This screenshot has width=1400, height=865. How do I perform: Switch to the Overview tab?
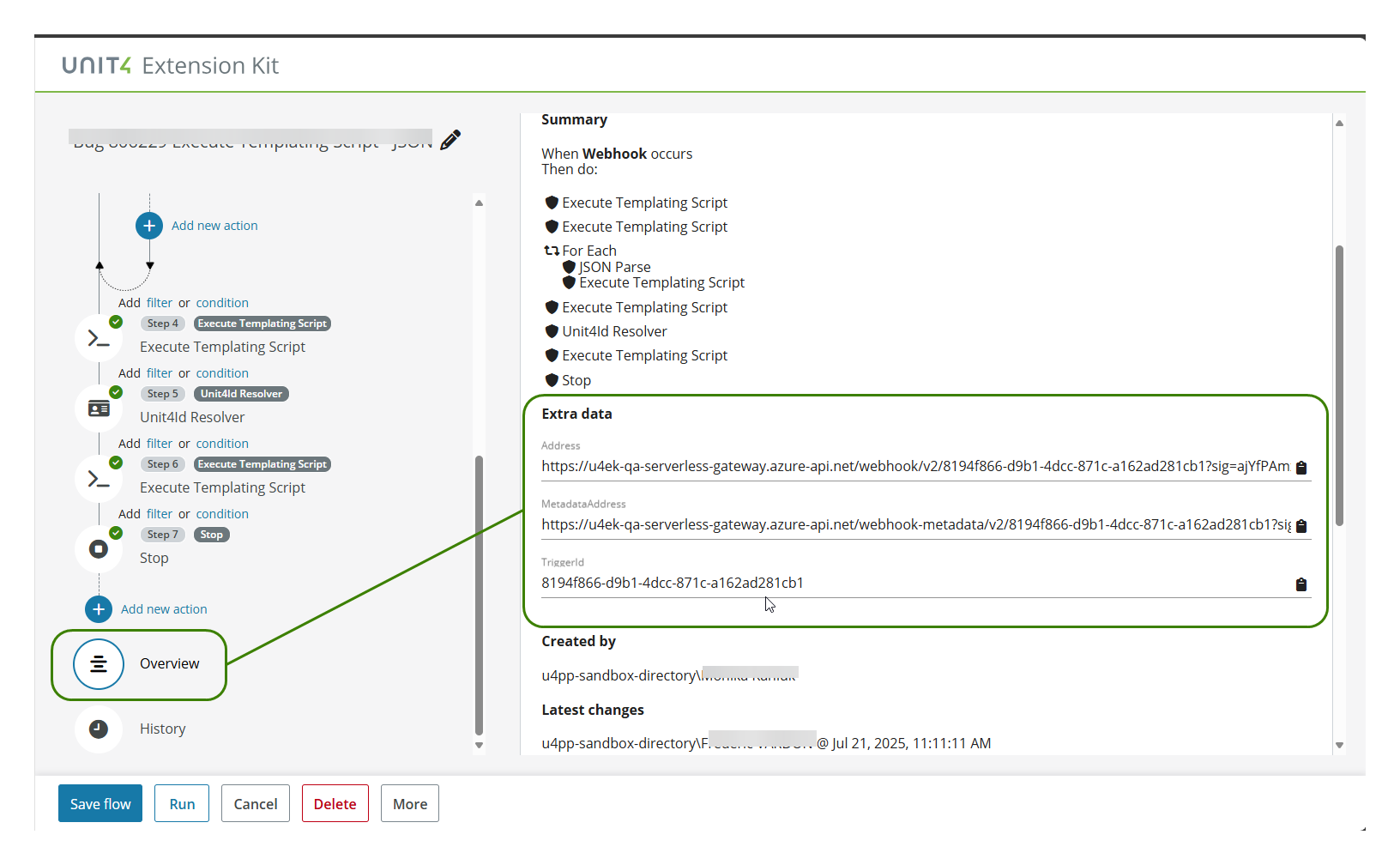(99, 663)
